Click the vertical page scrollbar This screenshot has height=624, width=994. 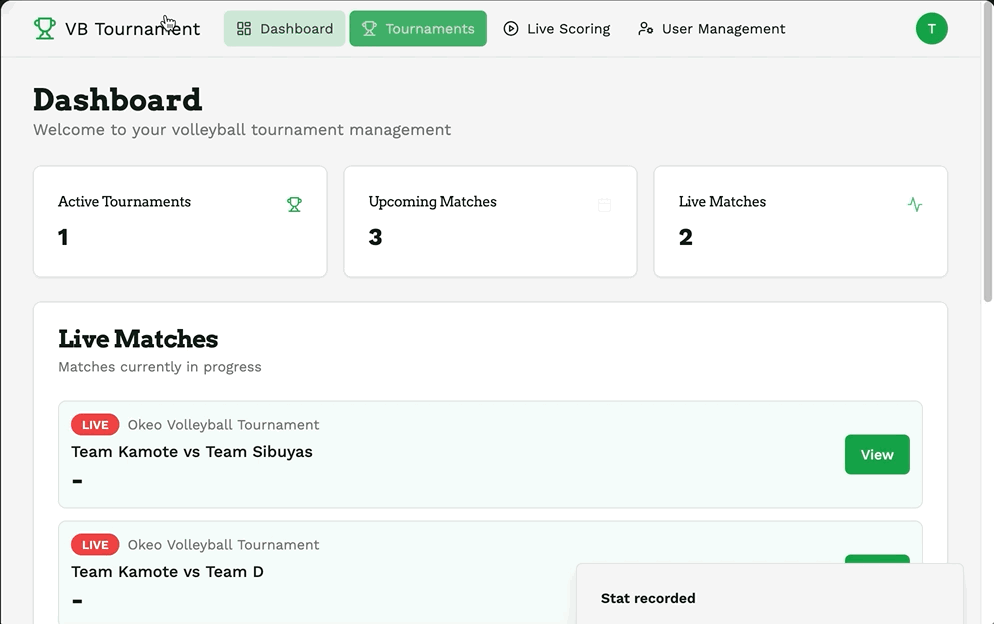988,180
